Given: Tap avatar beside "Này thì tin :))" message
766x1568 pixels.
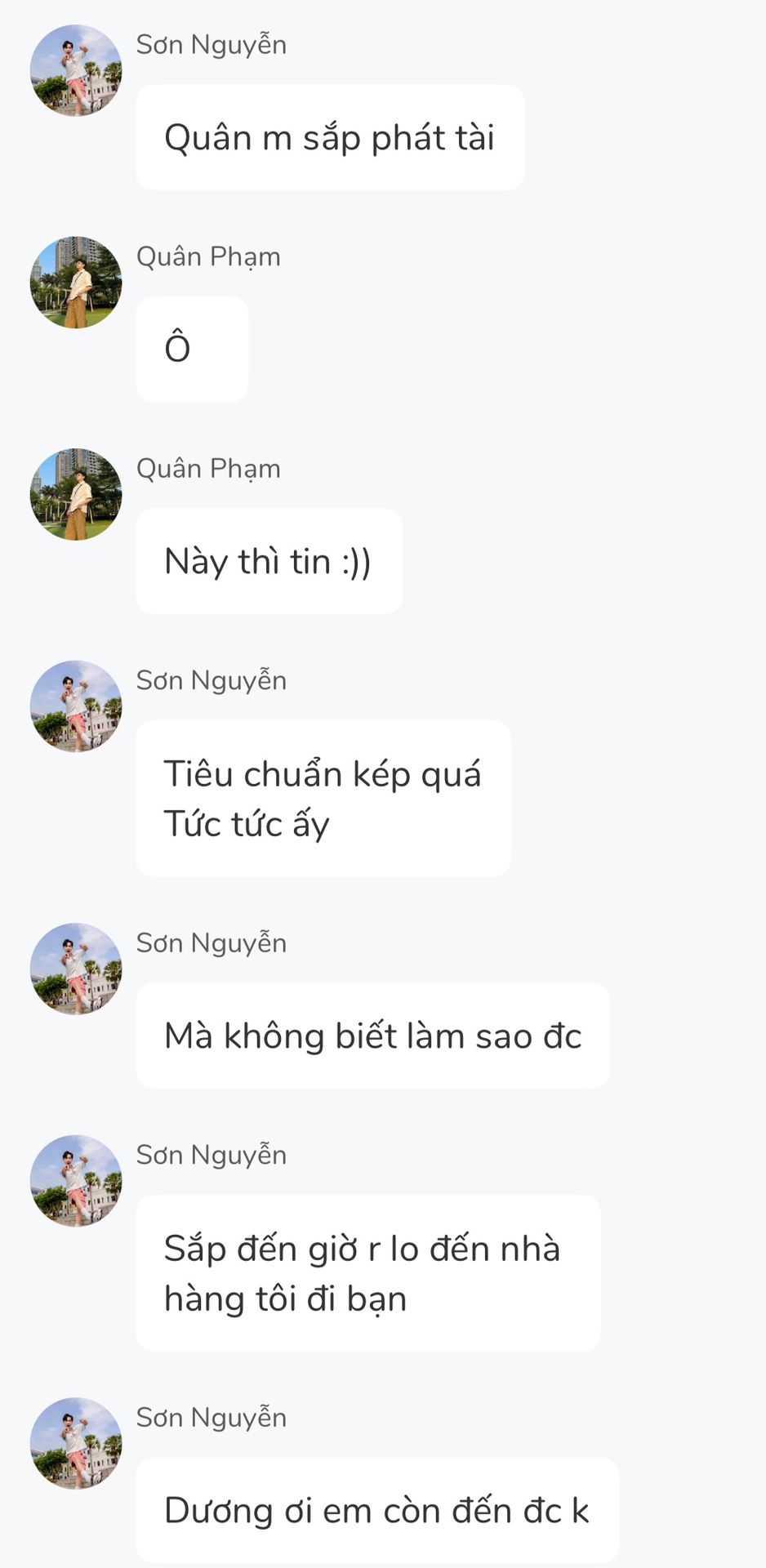Looking at the screenshot, I should 76,494.
